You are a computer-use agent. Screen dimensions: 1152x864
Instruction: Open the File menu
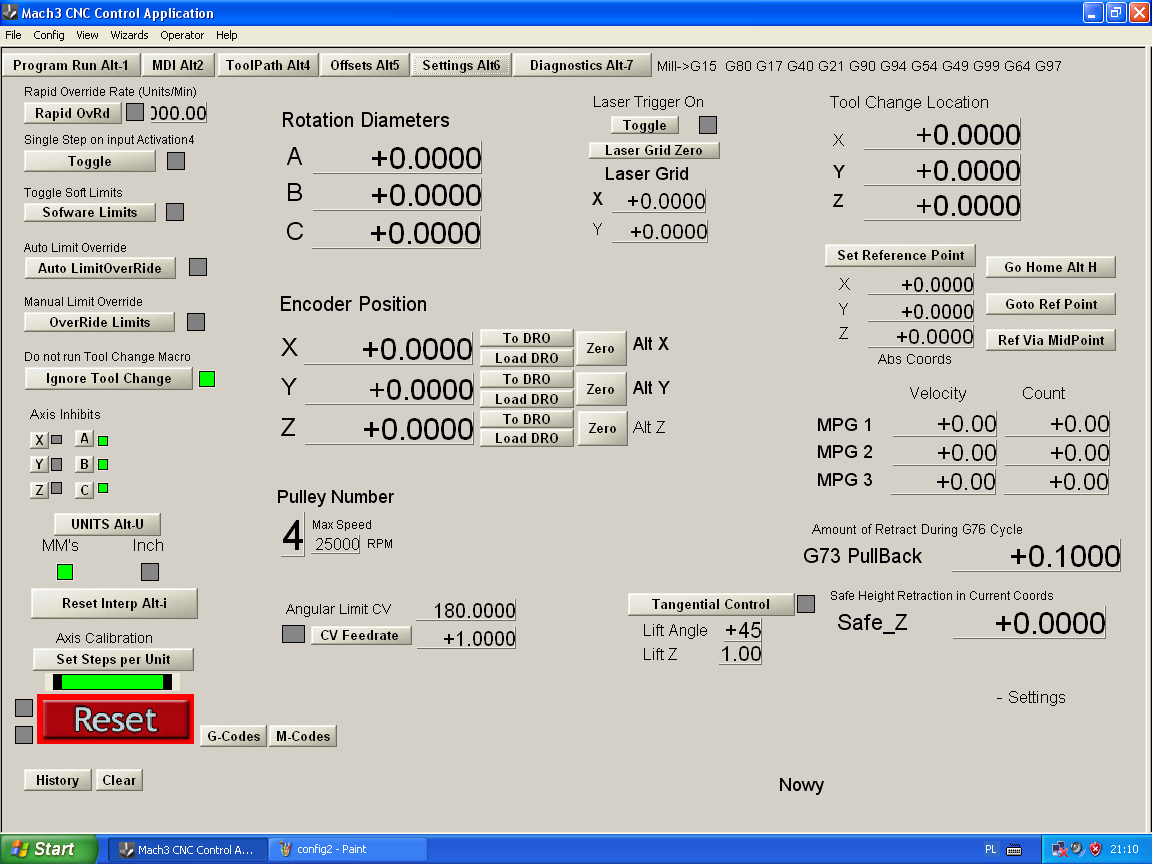pos(13,35)
